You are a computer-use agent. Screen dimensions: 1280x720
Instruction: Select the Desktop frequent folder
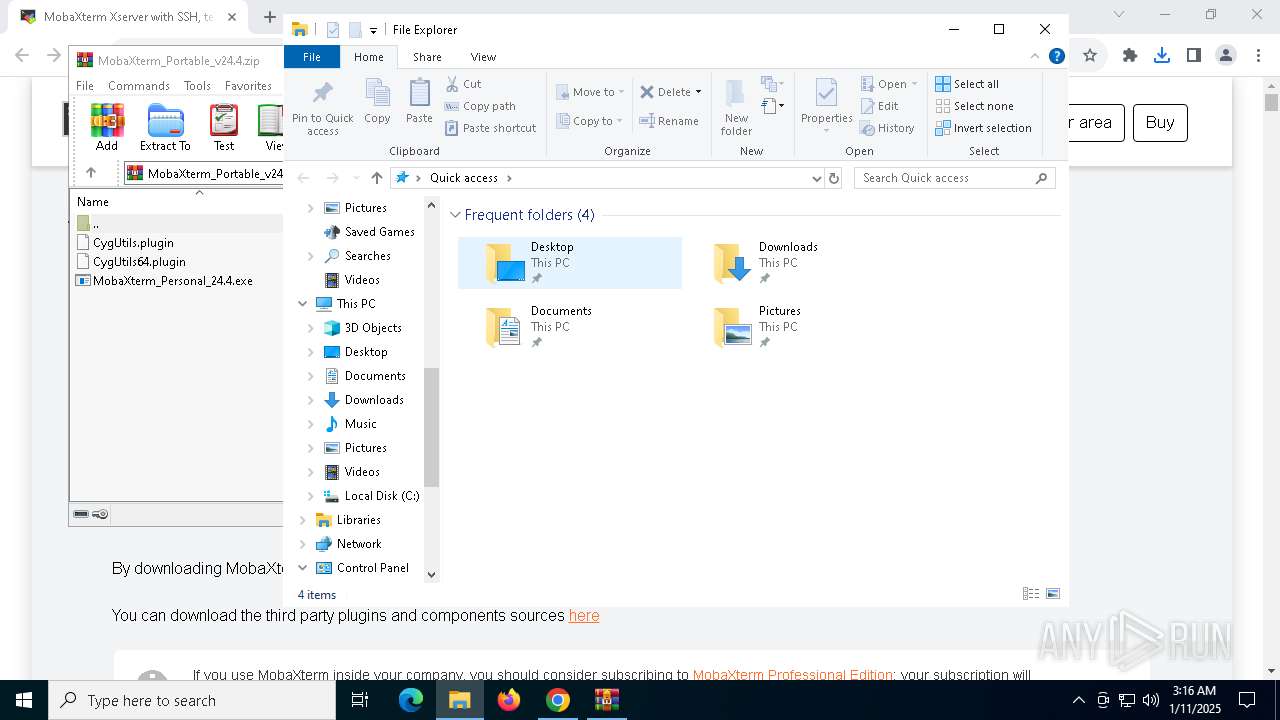tap(570, 263)
